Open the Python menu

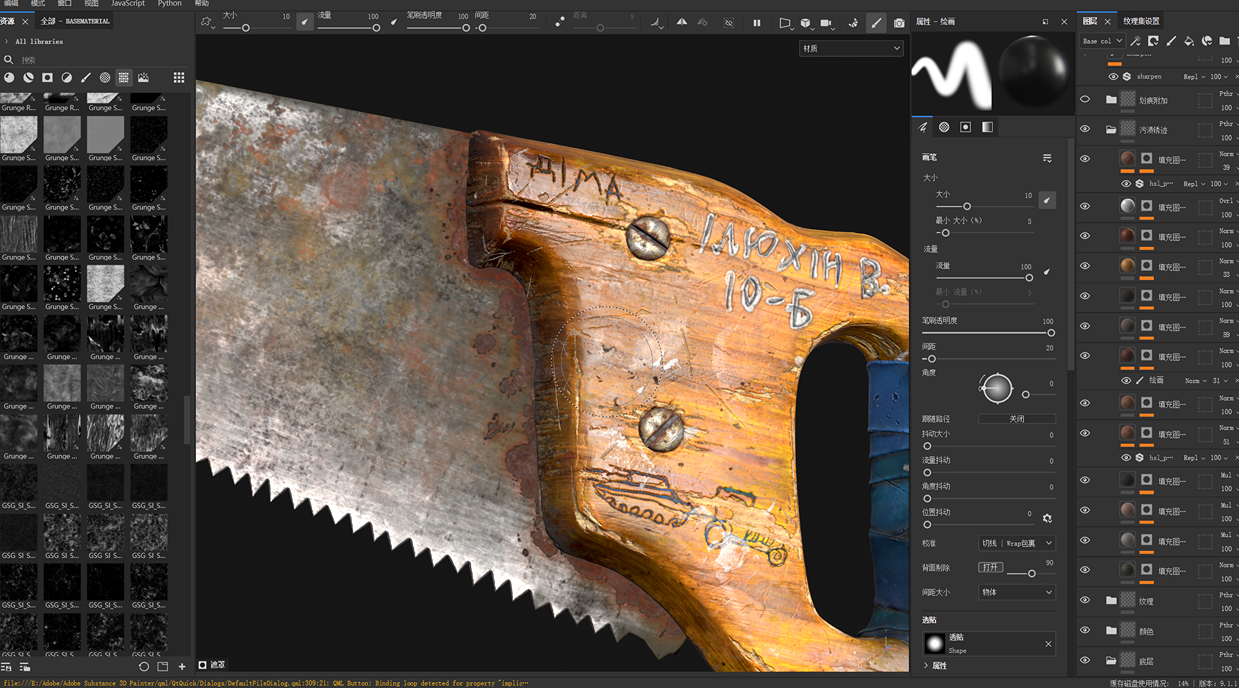pyautogui.click(x=169, y=4)
